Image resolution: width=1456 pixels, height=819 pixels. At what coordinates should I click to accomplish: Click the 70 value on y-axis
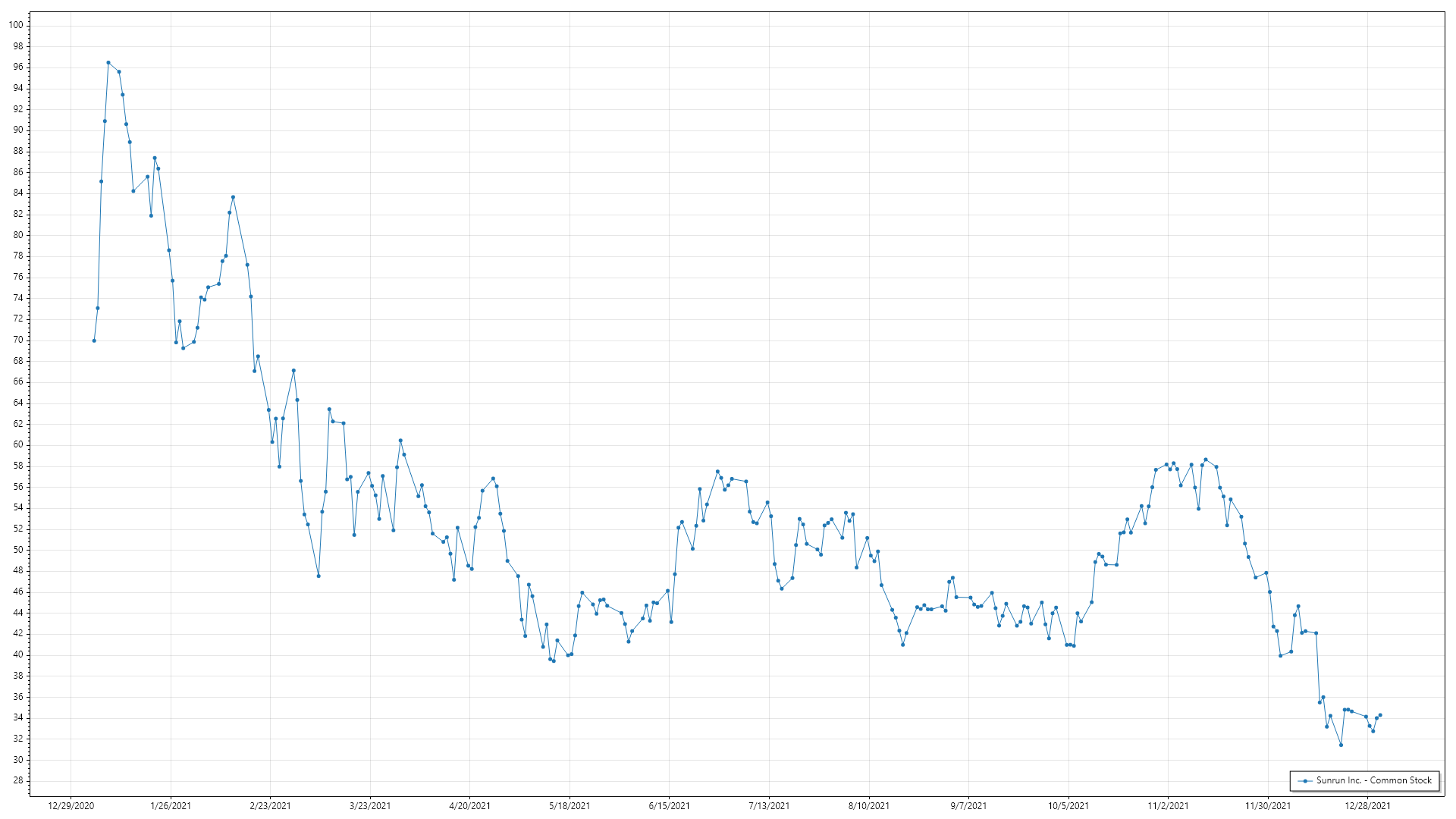pyautogui.click(x=17, y=340)
